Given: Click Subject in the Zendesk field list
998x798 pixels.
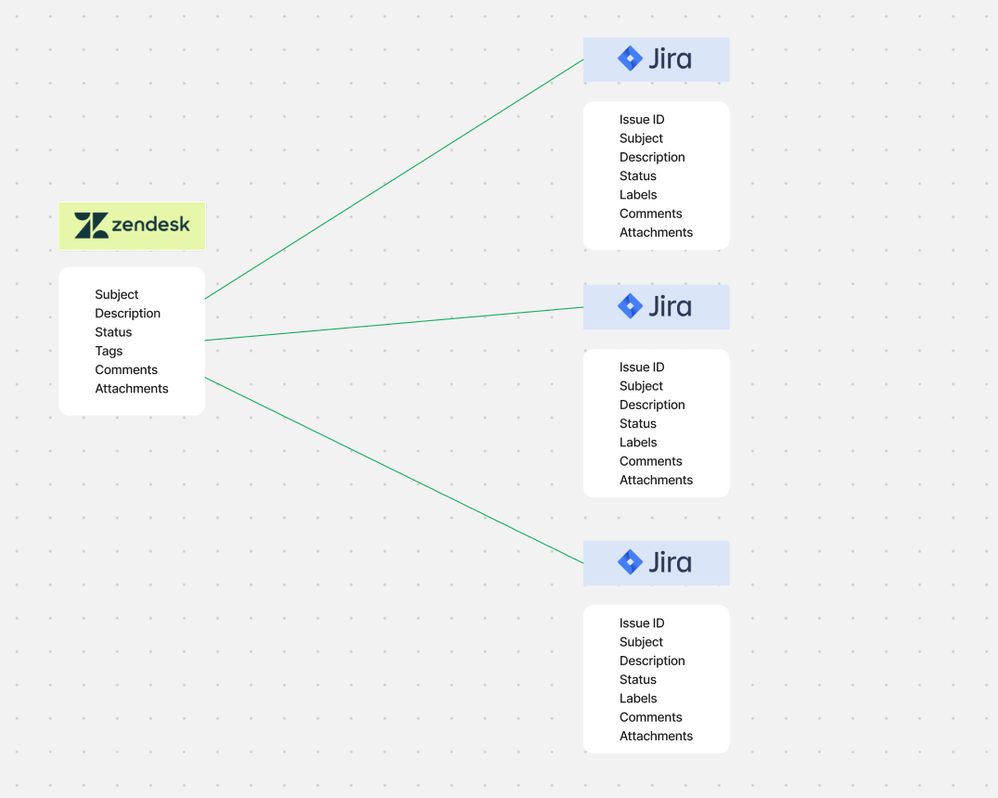Looking at the screenshot, I should (x=116, y=295).
